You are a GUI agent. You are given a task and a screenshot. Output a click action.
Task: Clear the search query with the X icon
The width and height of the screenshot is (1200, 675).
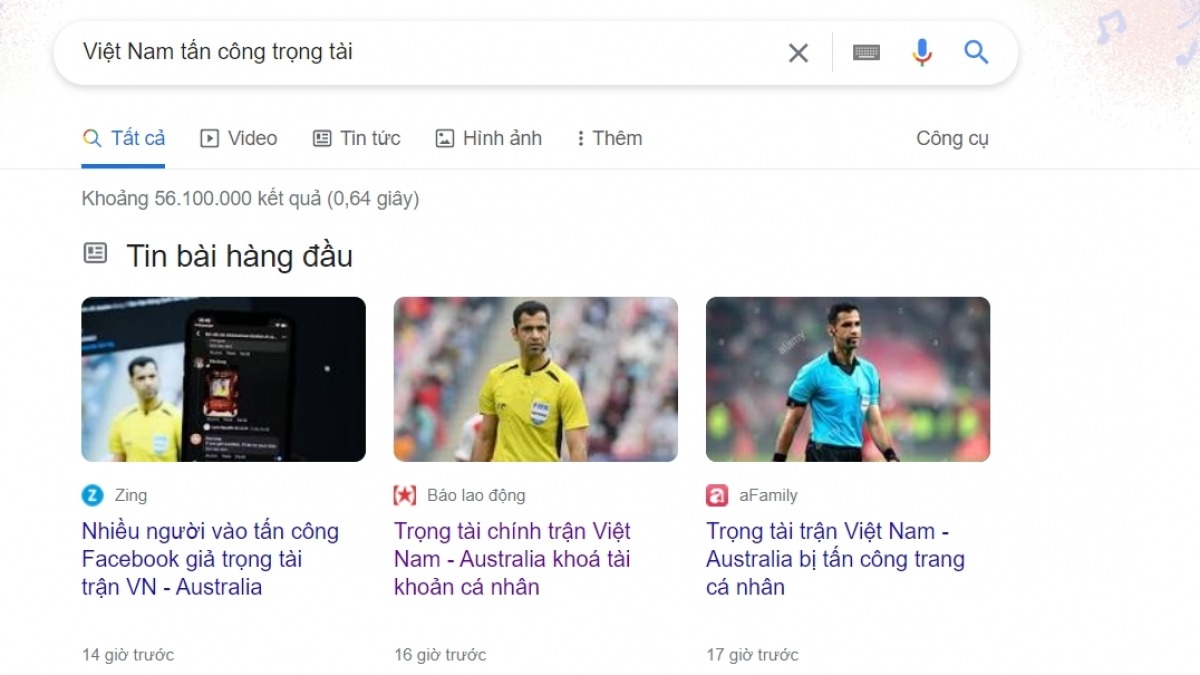[798, 53]
